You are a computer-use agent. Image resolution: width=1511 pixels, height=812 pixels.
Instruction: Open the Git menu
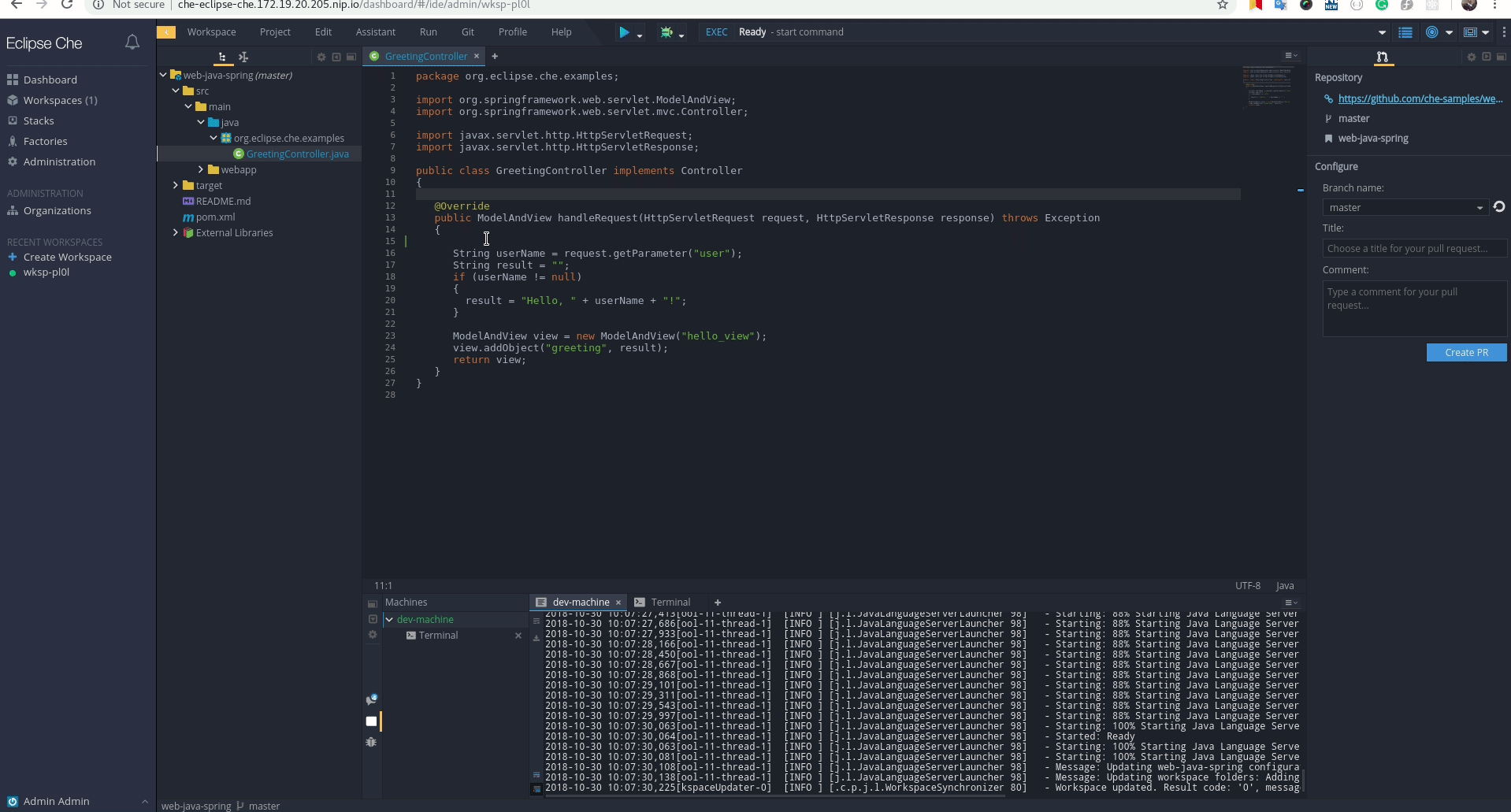click(468, 32)
